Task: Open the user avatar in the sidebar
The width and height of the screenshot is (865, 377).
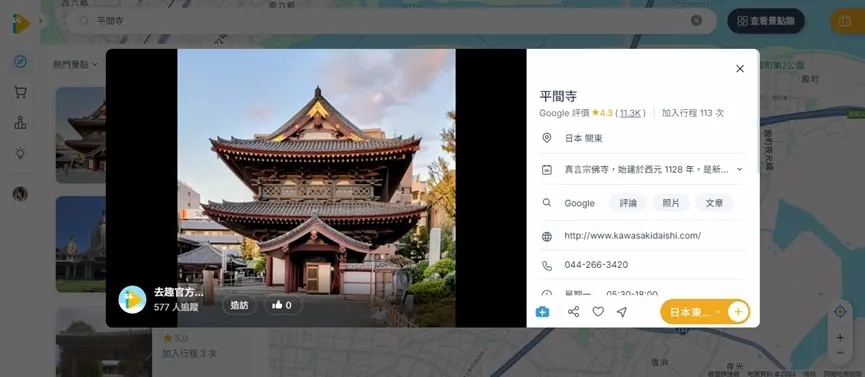Action: (x=20, y=194)
